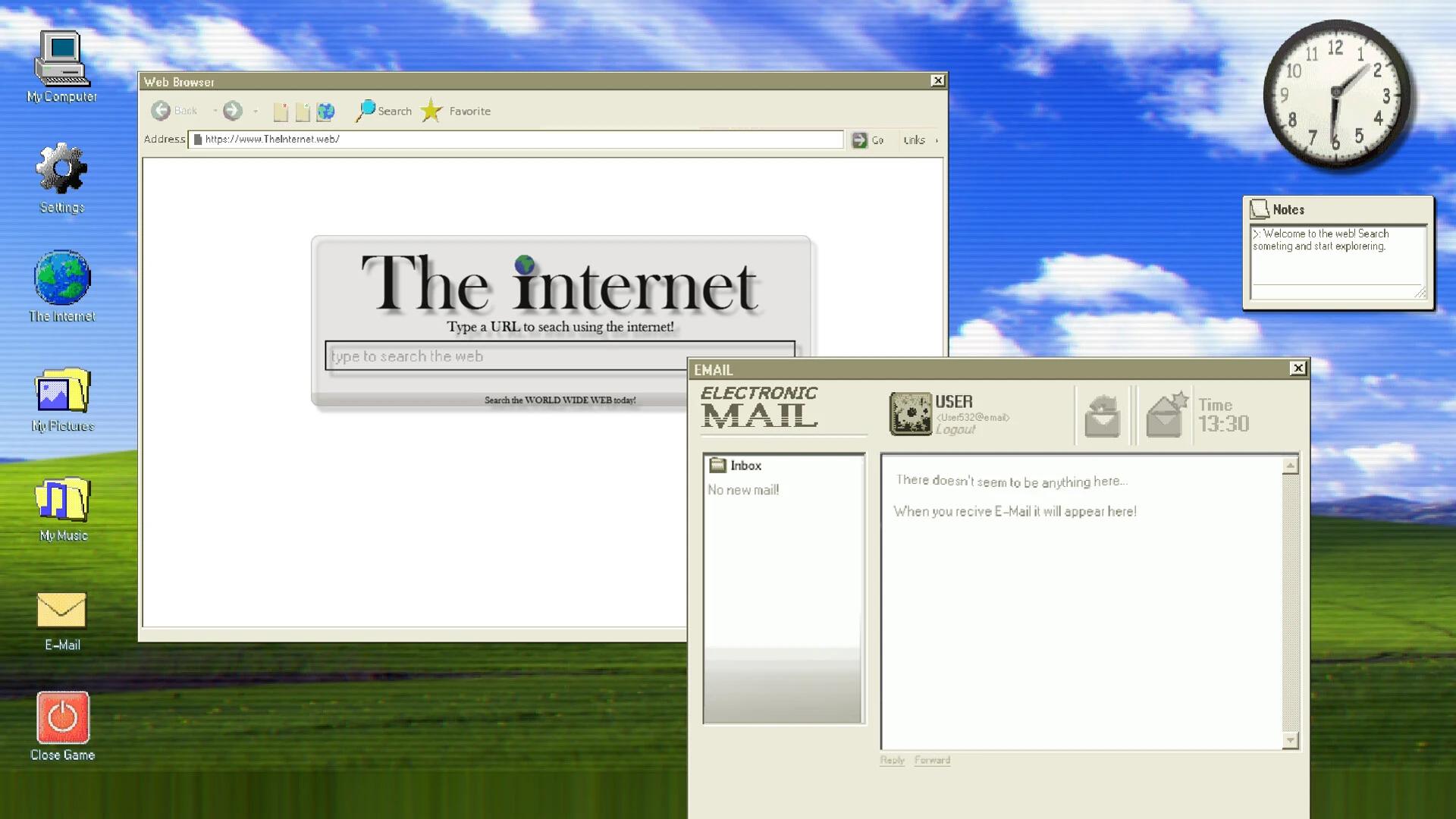Click Search the WORLD WIDE WEB button
This screenshot has height=819, width=1456.
[x=559, y=399]
